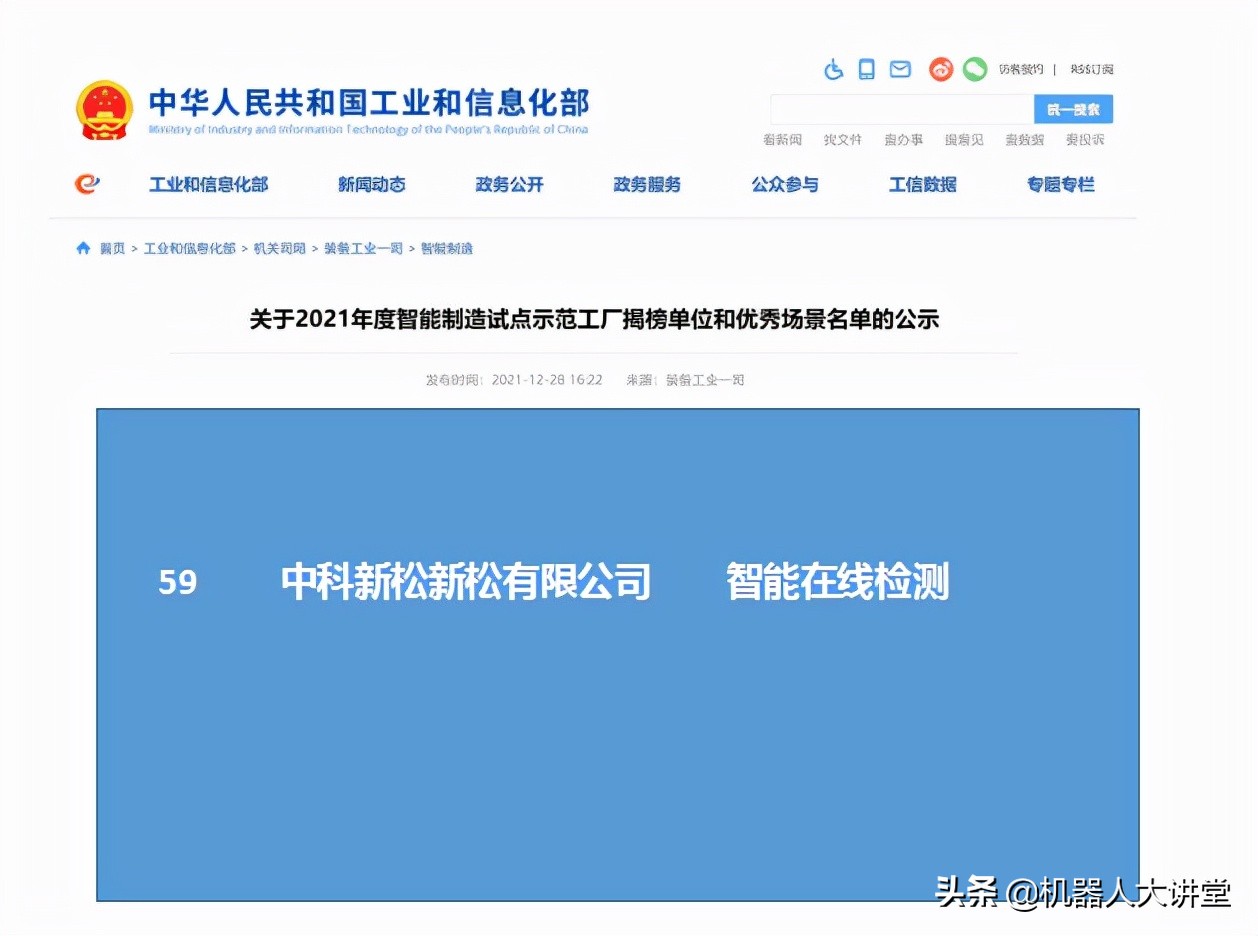Open the 公众参与 navigation item
The image size is (1258, 936).
(x=784, y=184)
